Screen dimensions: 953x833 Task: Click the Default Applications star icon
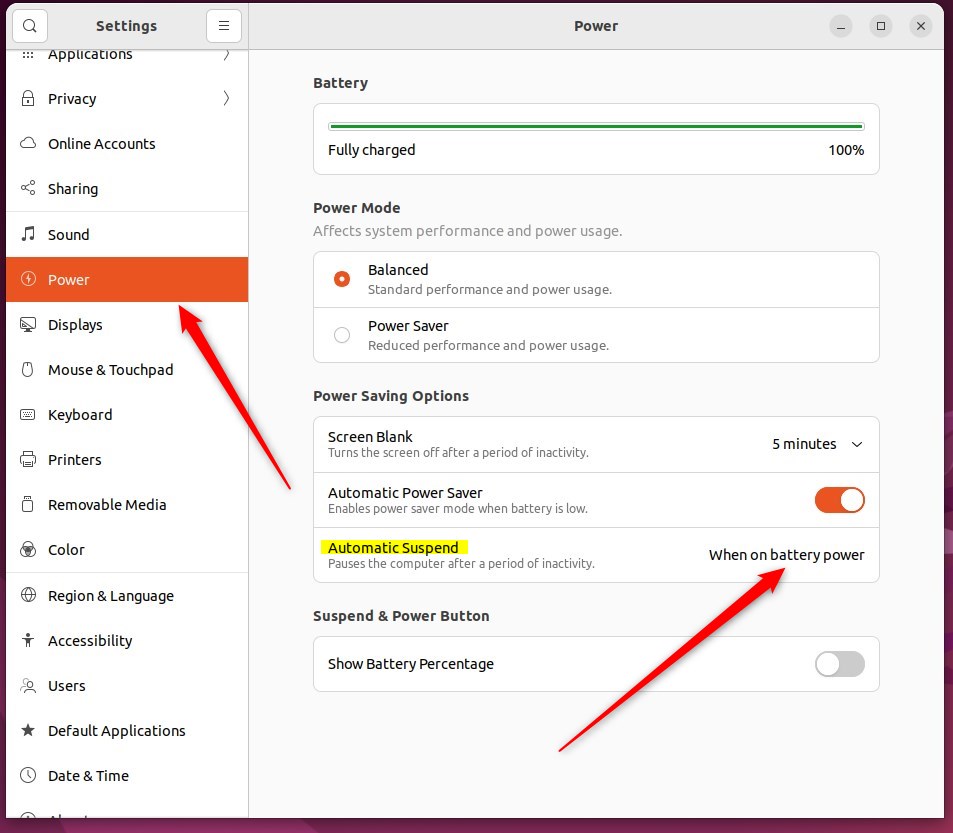[x=28, y=730]
